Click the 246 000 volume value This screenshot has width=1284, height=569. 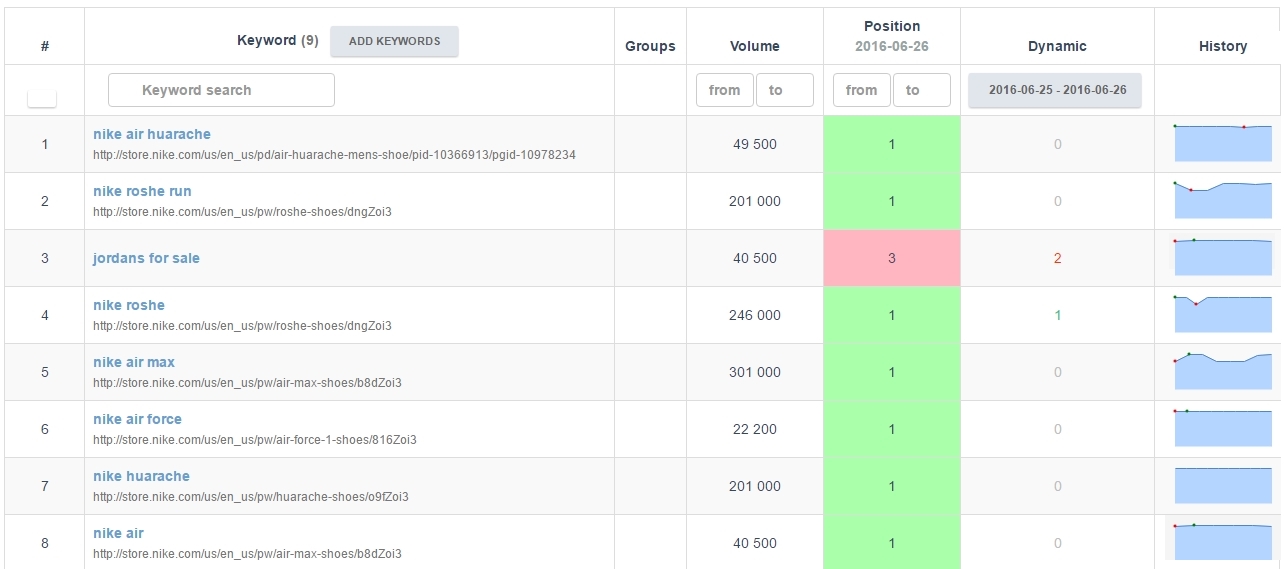click(x=755, y=315)
